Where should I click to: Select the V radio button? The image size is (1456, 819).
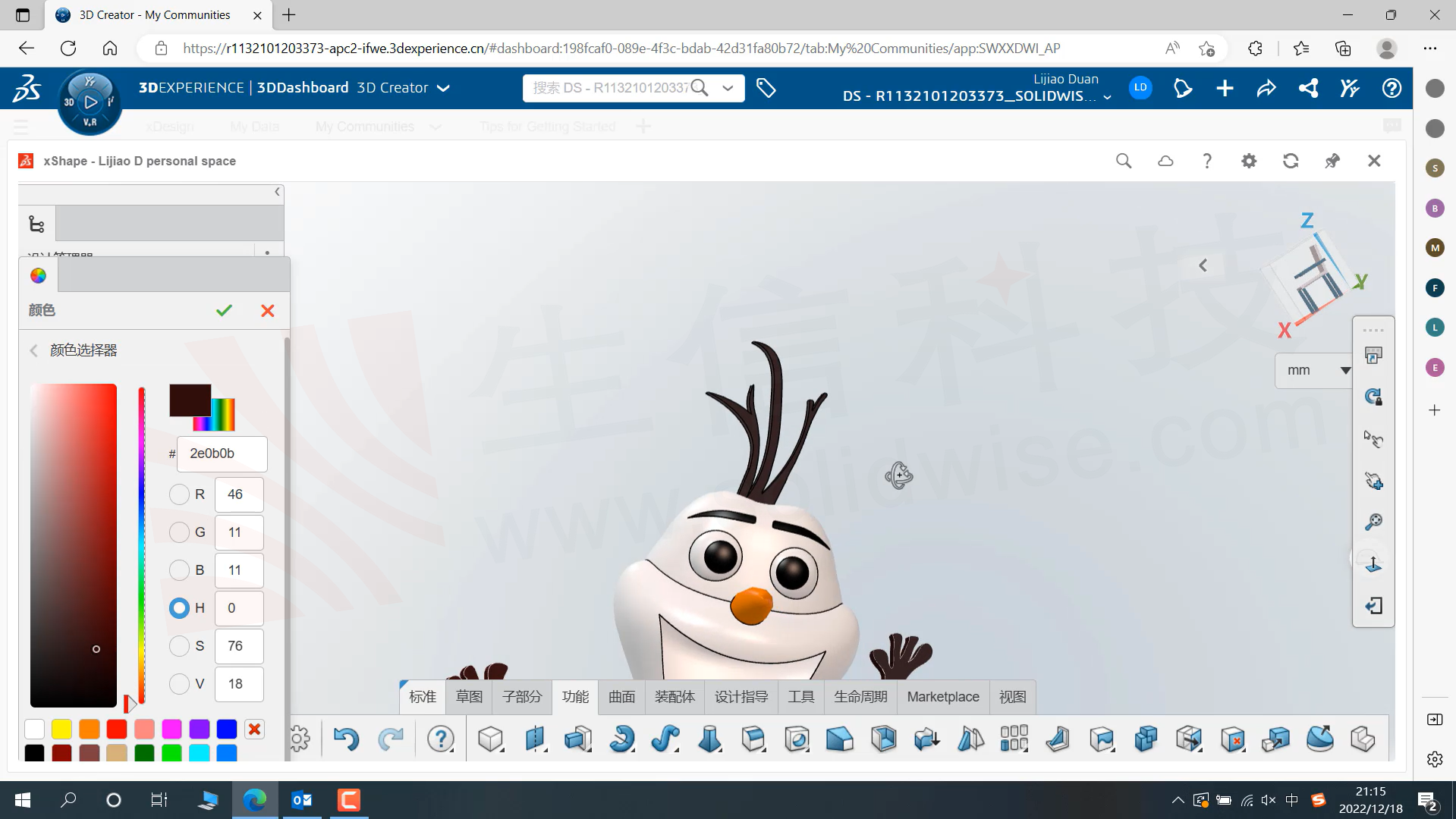tap(179, 684)
